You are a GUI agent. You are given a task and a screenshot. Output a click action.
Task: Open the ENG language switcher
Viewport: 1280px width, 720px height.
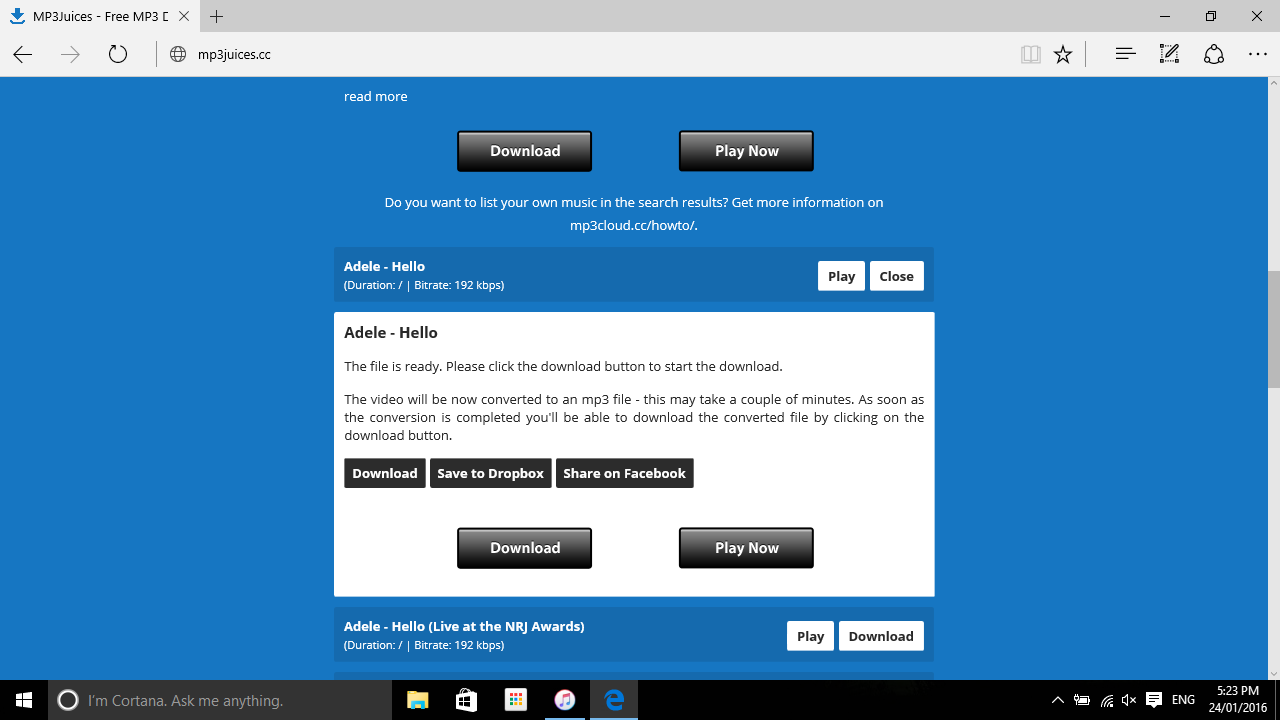pos(1182,700)
